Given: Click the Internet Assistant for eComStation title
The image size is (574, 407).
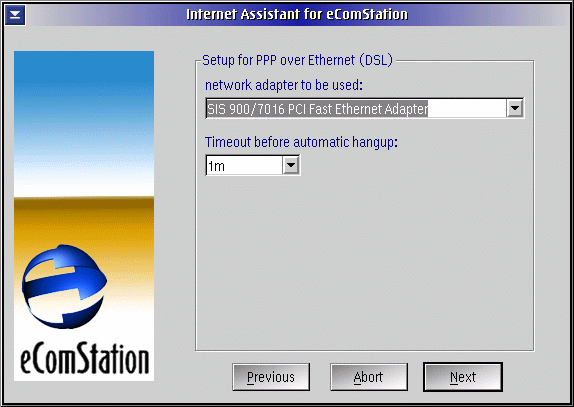Looking at the screenshot, I should (297, 15).
